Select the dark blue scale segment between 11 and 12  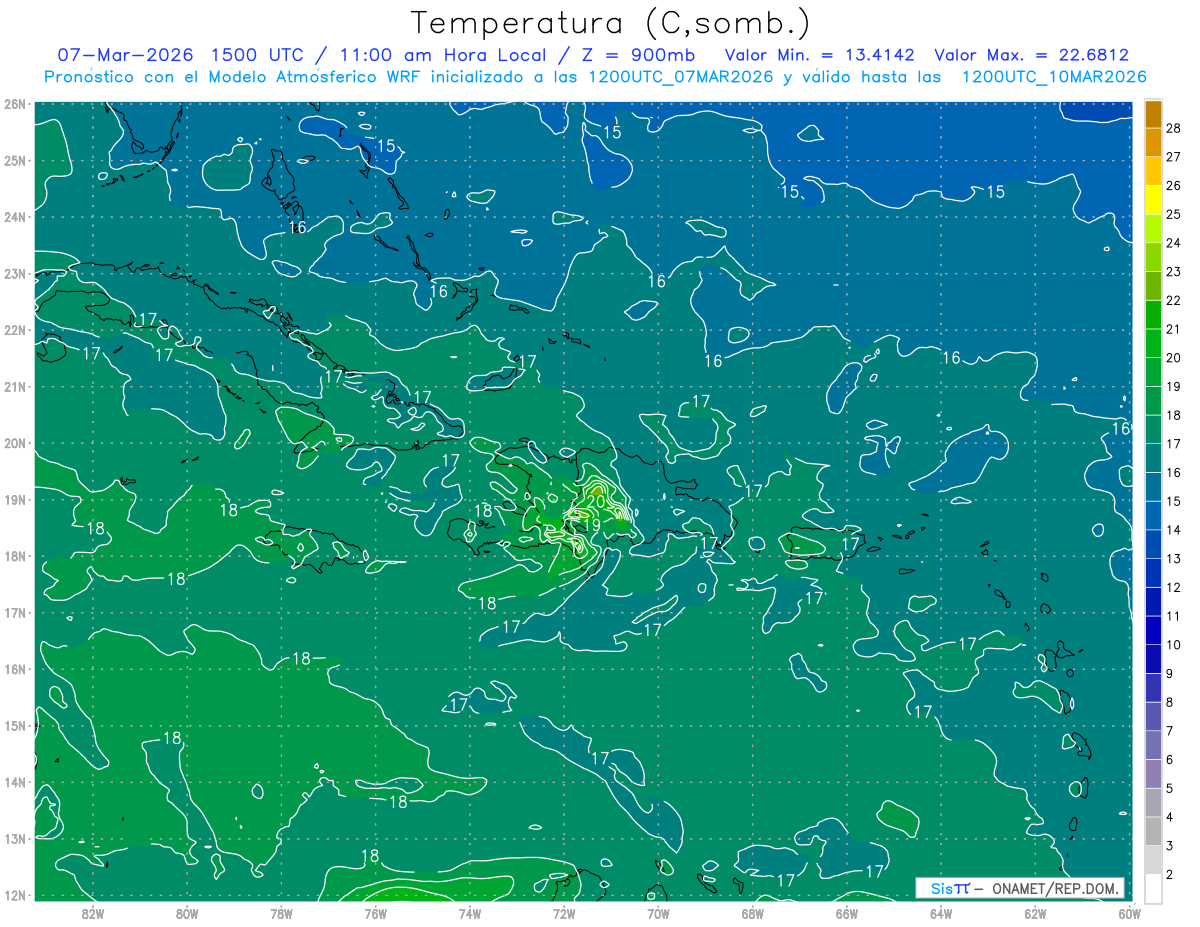point(1153,601)
